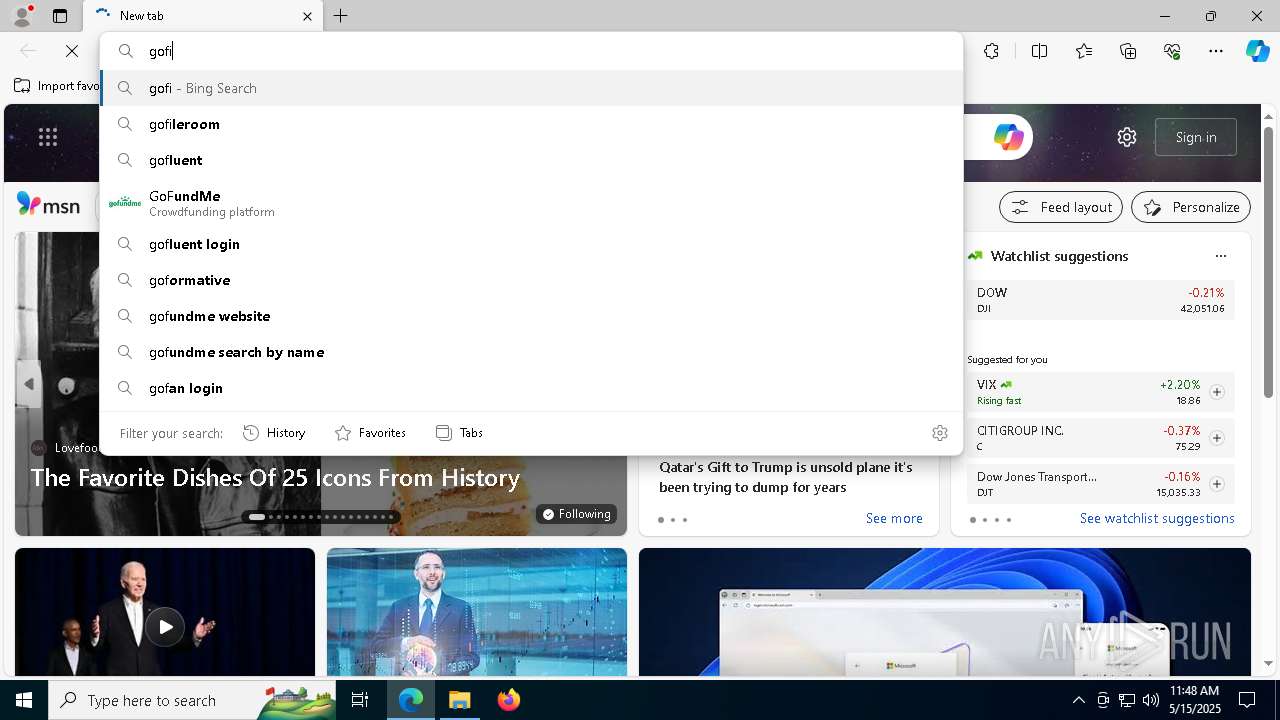Open the DOW stock row
This screenshot has height=720, width=1280.
coord(1101,300)
